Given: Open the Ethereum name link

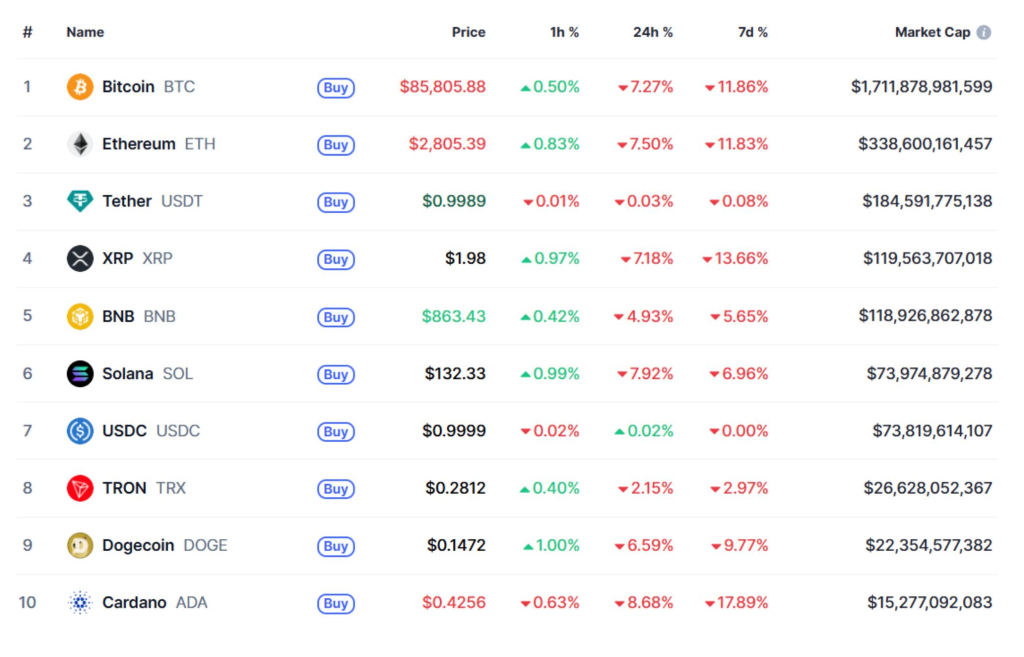Looking at the screenshot, I should 139,144.
